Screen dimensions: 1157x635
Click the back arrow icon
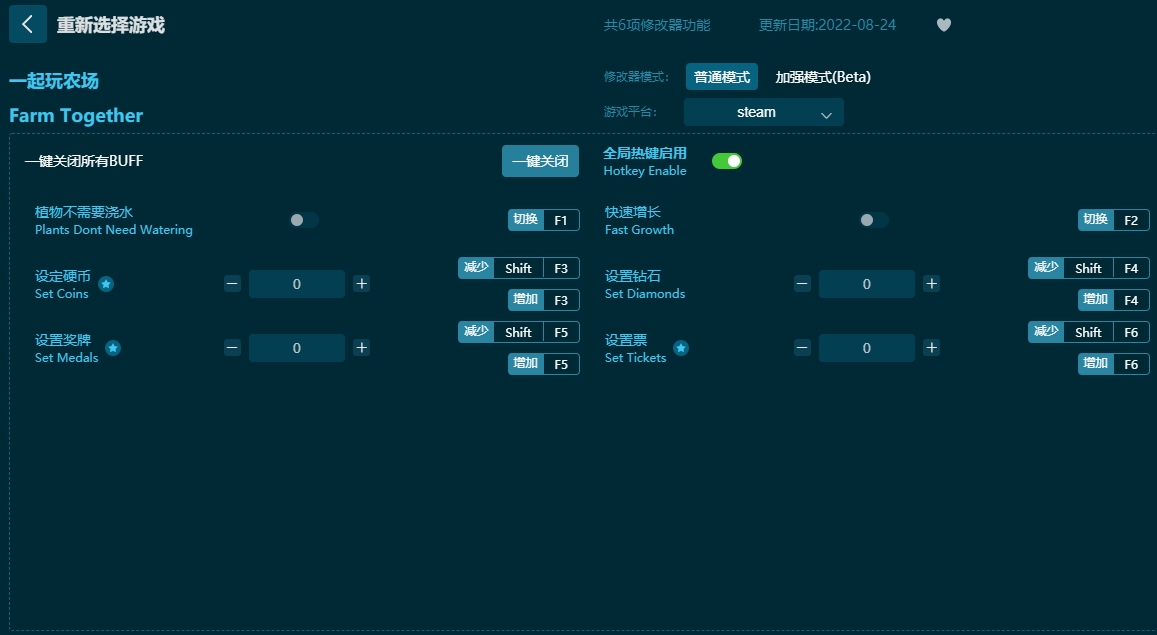coord(27,25)
